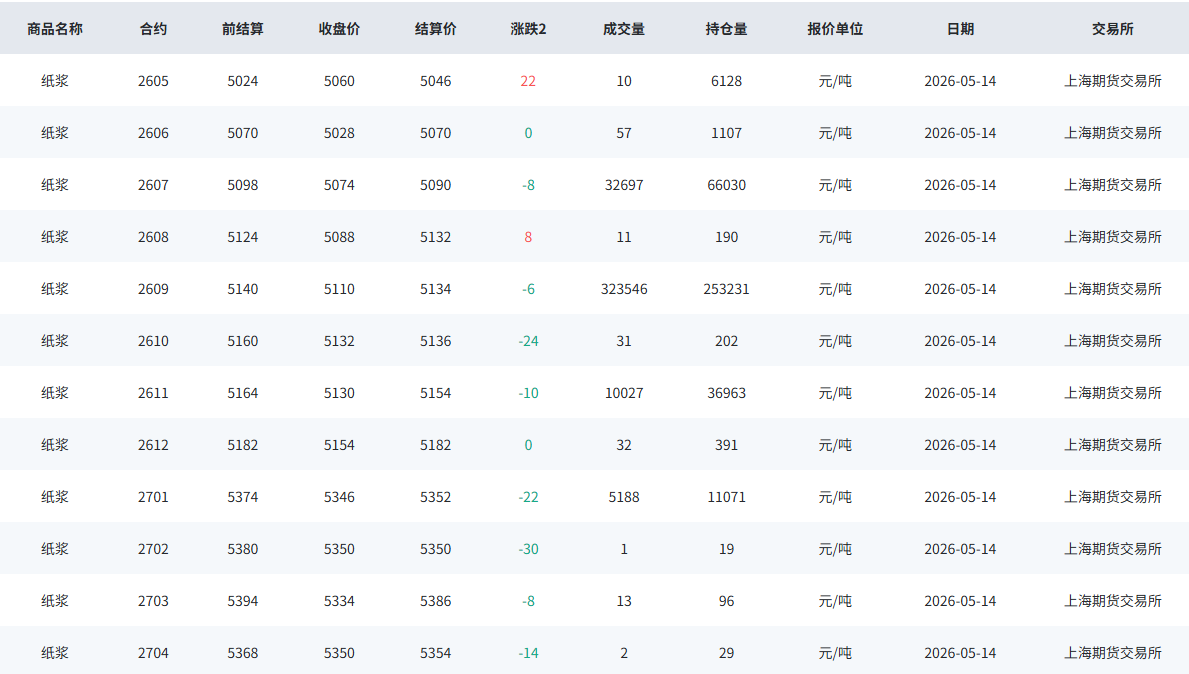Click the -30 change value
Screen dimensions: 1189x674
click(x=528, y=549)
